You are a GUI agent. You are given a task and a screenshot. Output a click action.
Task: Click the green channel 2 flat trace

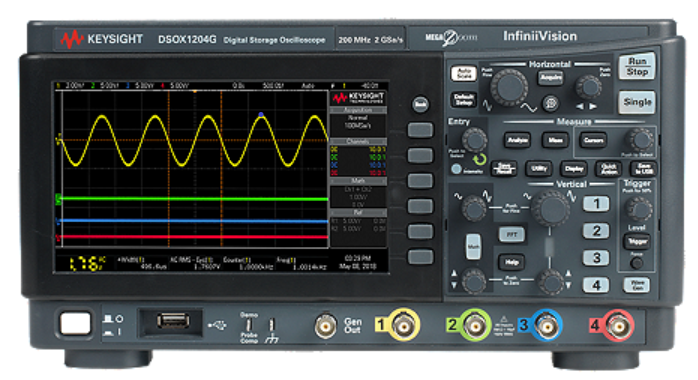pyautogui.click(x=194, y=199)
